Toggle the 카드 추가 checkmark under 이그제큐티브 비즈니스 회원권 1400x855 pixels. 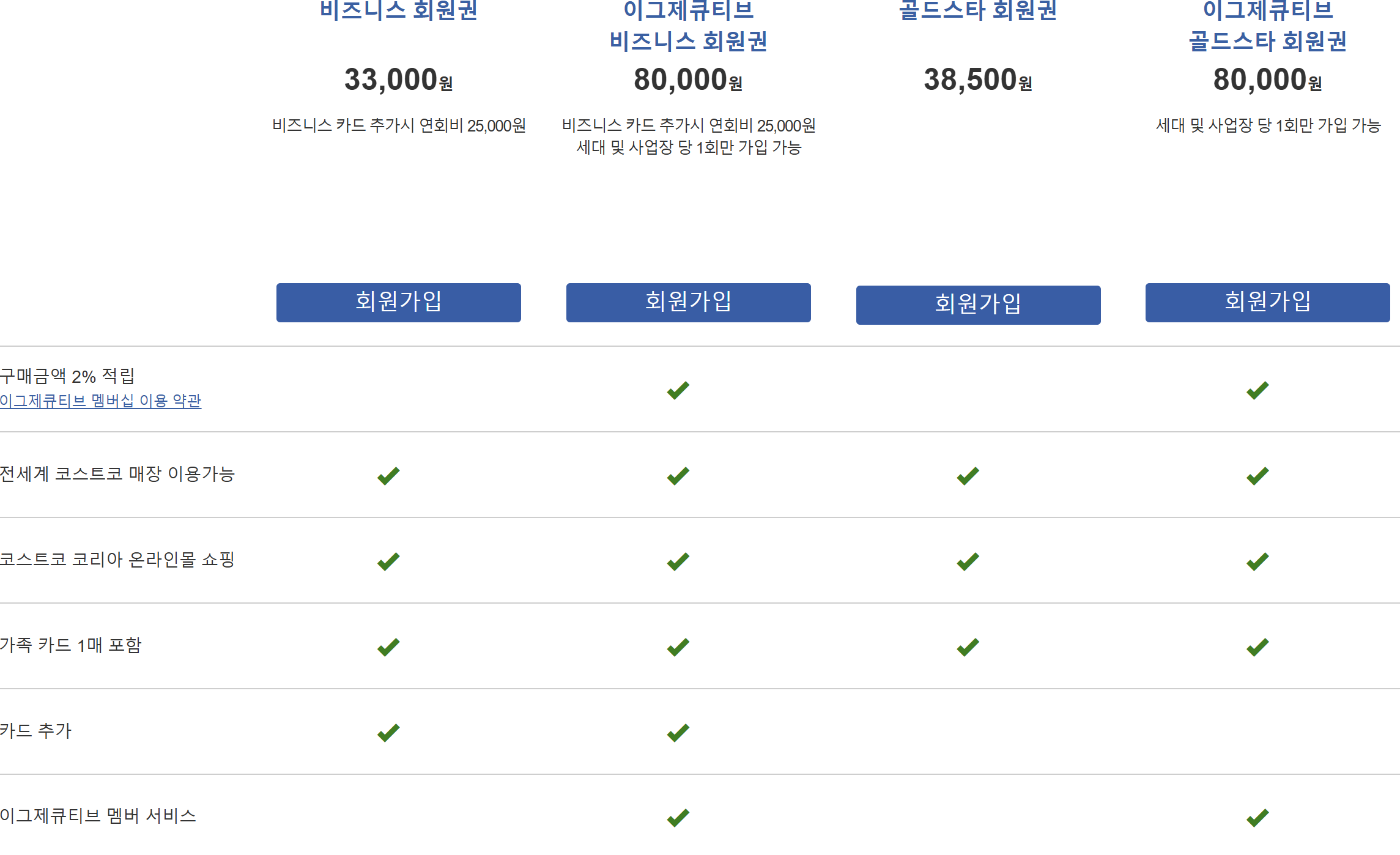point(678,732)
